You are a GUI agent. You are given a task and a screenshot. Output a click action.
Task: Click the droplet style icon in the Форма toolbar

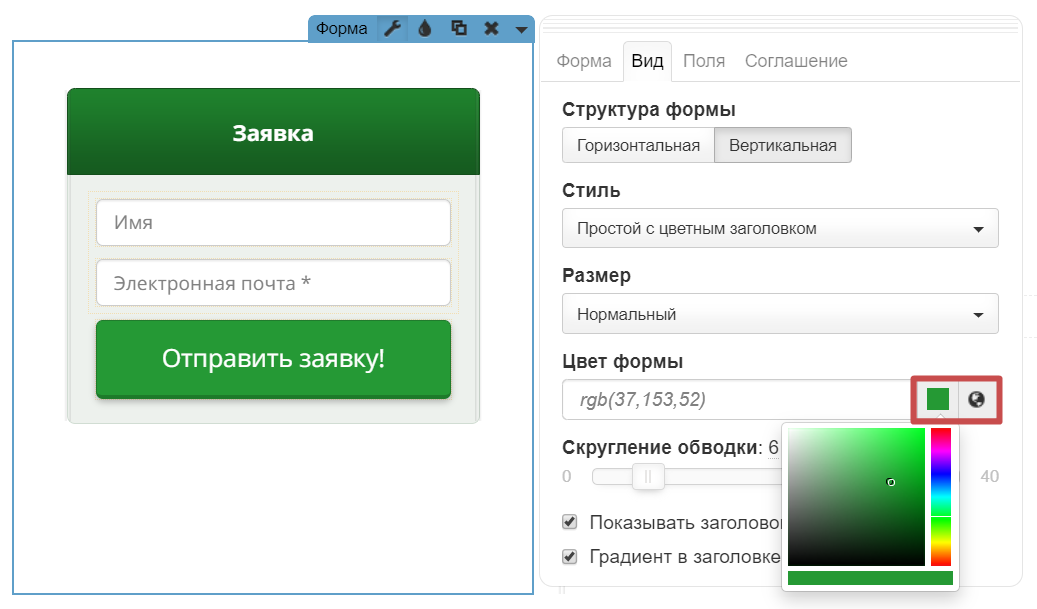425,29
